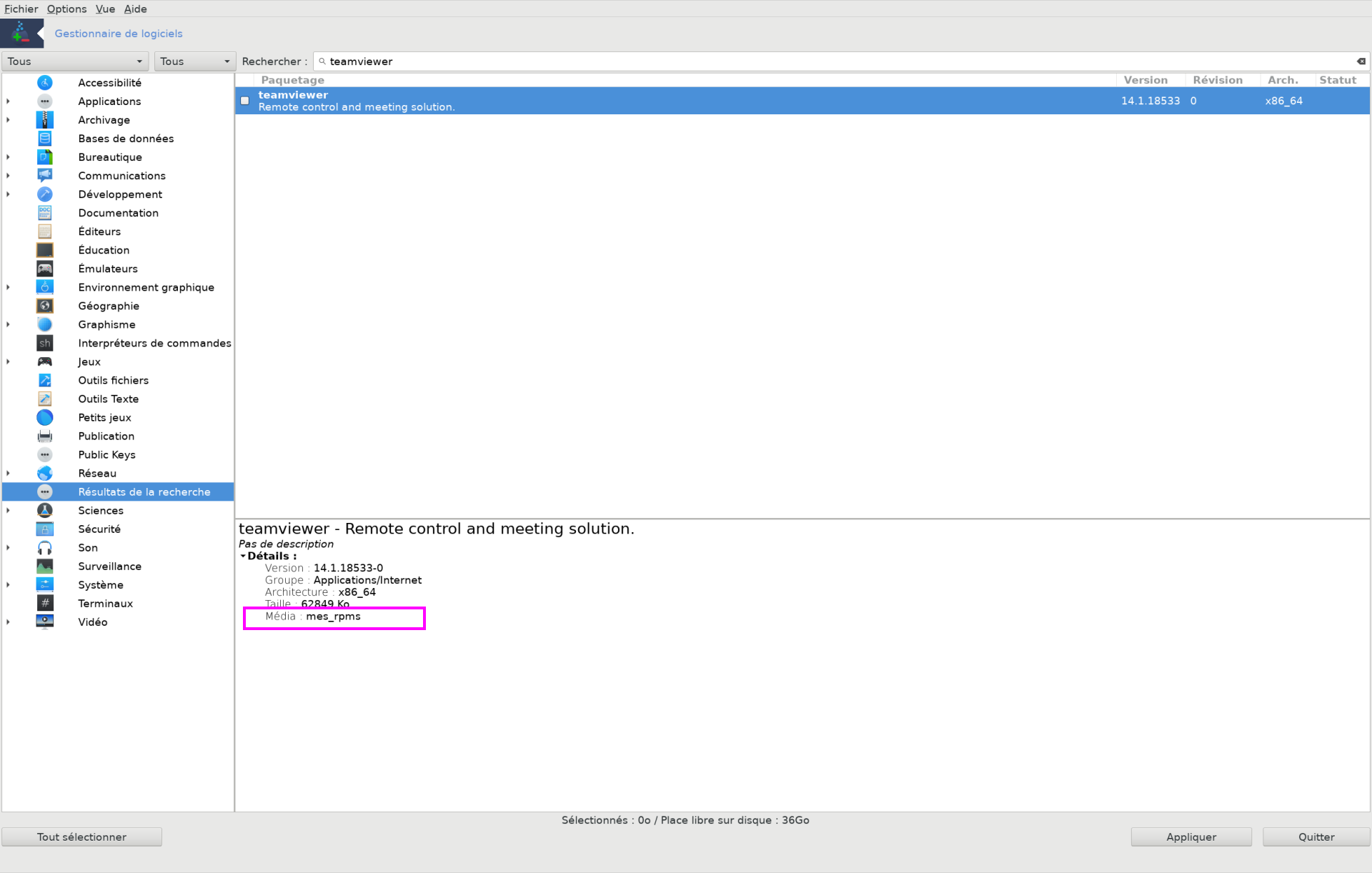Clear the search field with the erase icon

[1361, 61]
